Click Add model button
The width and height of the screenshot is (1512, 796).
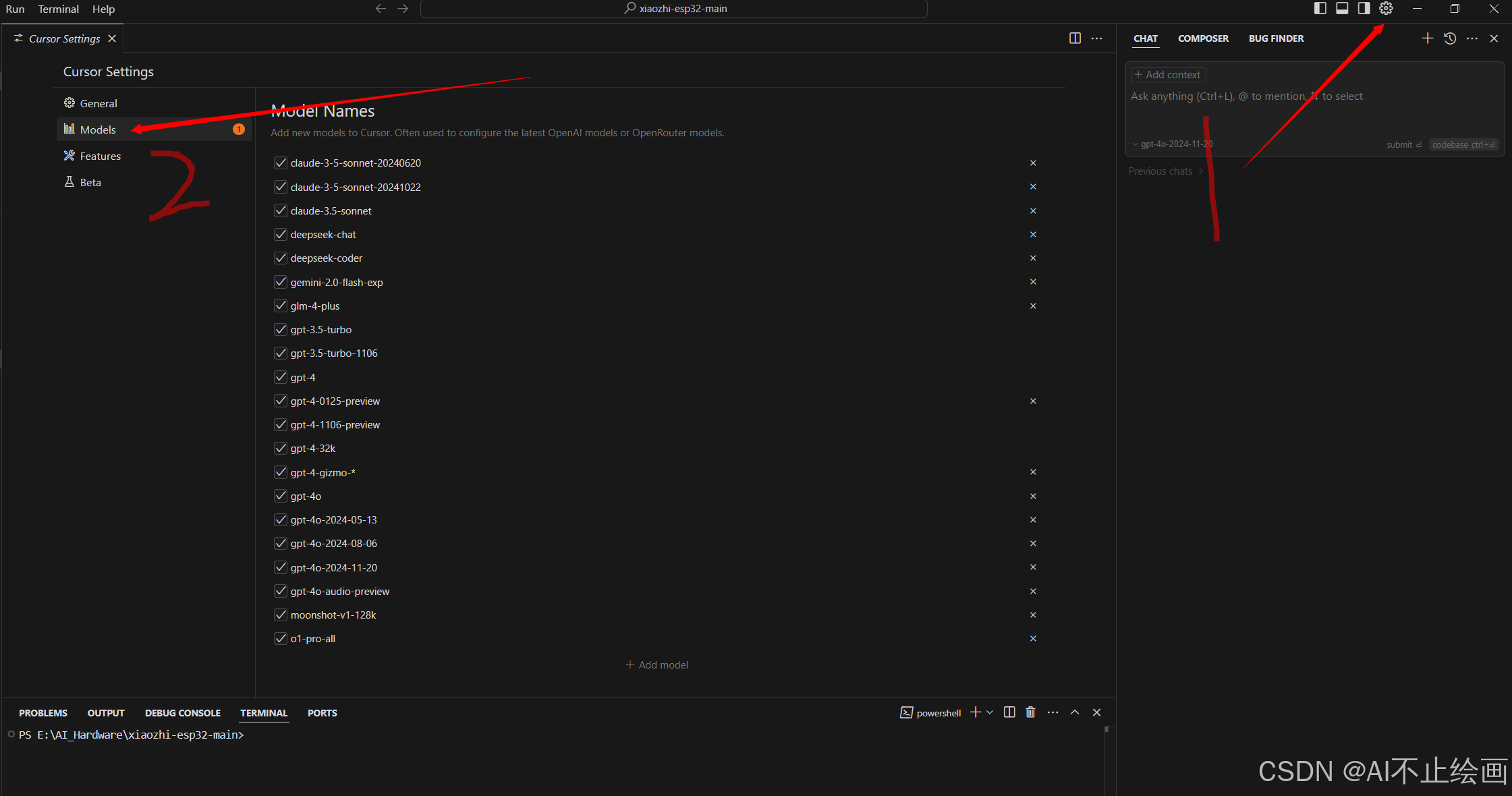657,665
